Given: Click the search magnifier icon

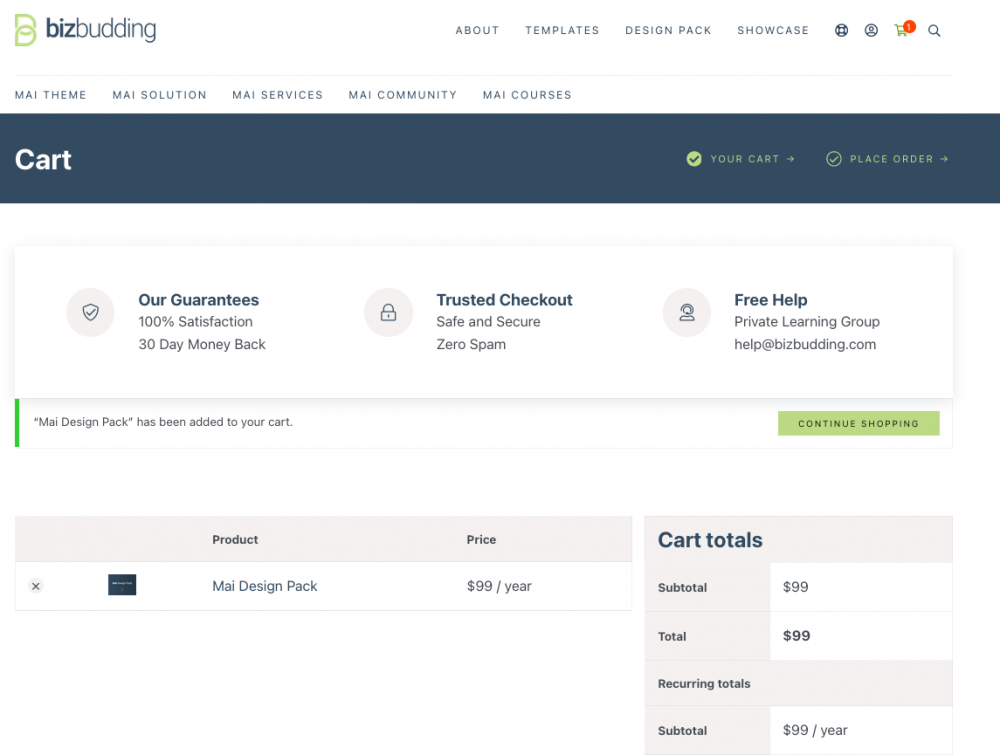Looking at the screenshot, I should 934,31.
